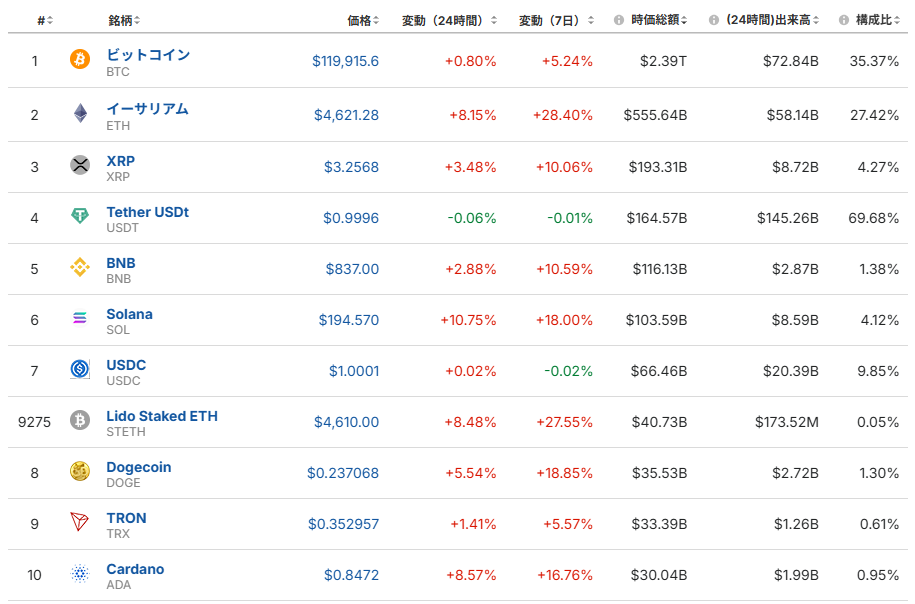Sort the table by 価格 column

tap(363, 20)
